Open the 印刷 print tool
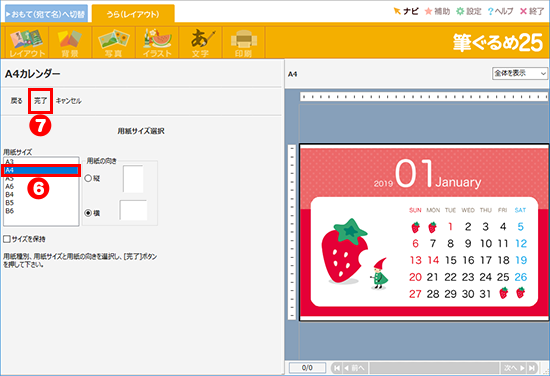Image resolution: width=550 pixels, height=376 pixels. click(243, 43)
